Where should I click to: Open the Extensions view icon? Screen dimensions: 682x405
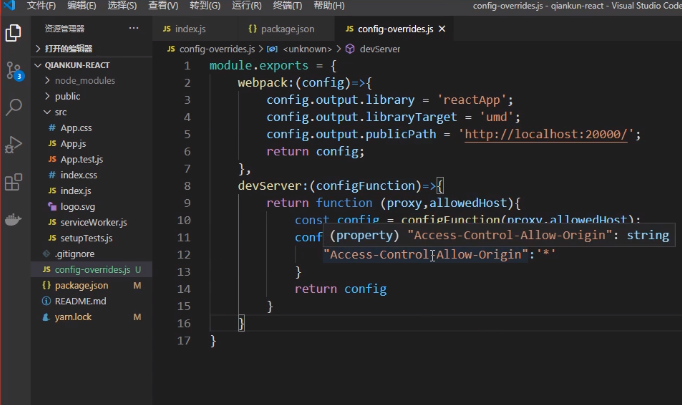click(x=13, y=182)
